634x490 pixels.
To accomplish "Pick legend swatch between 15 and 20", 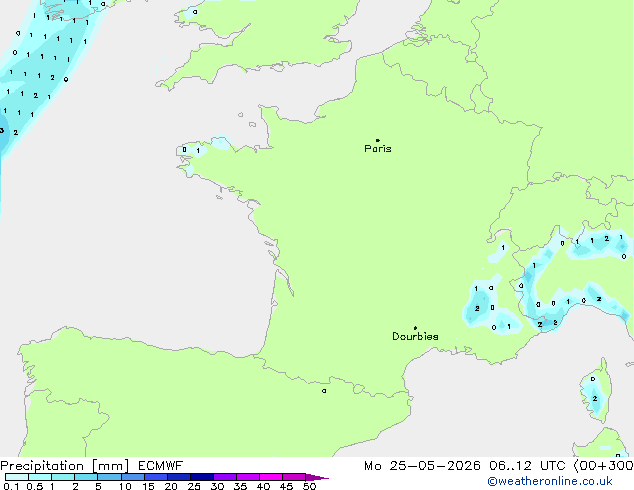I will [x=155, y=477].
